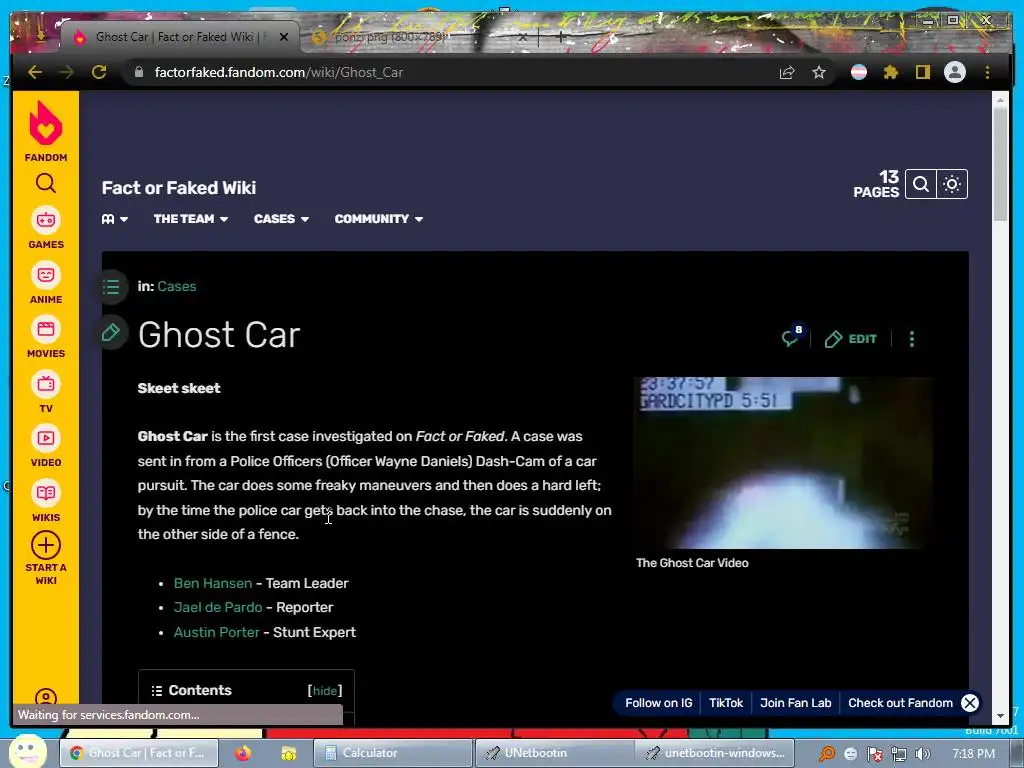Screen dimensions: 1024x768
Task: Open the unetbootin-windows taskbar item
Action: (715, 754)
